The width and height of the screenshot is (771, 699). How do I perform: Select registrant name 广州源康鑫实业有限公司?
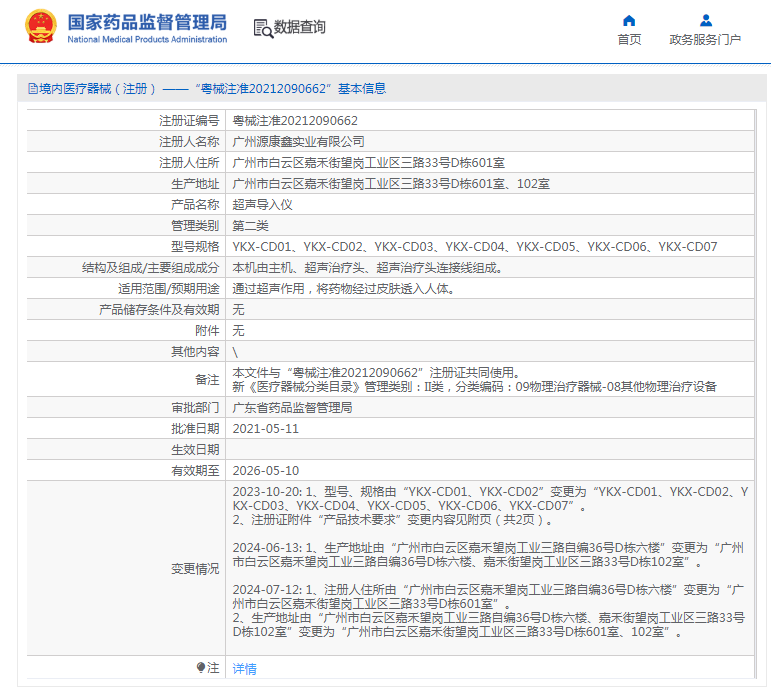[x=298, y=142]
